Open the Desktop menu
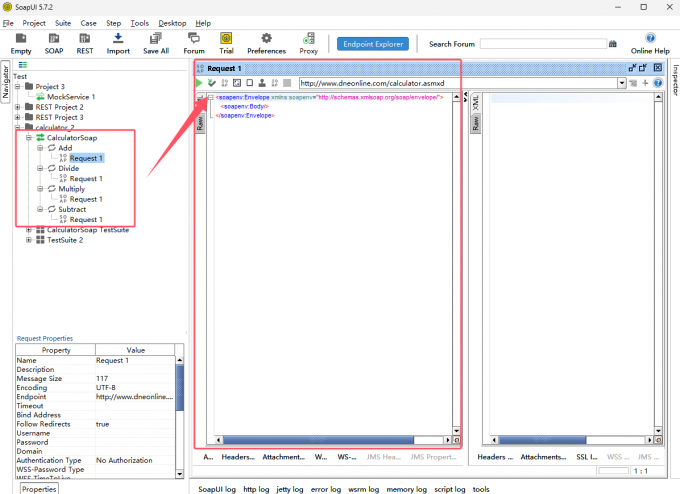The image size is (680, 494). [172, 23]
